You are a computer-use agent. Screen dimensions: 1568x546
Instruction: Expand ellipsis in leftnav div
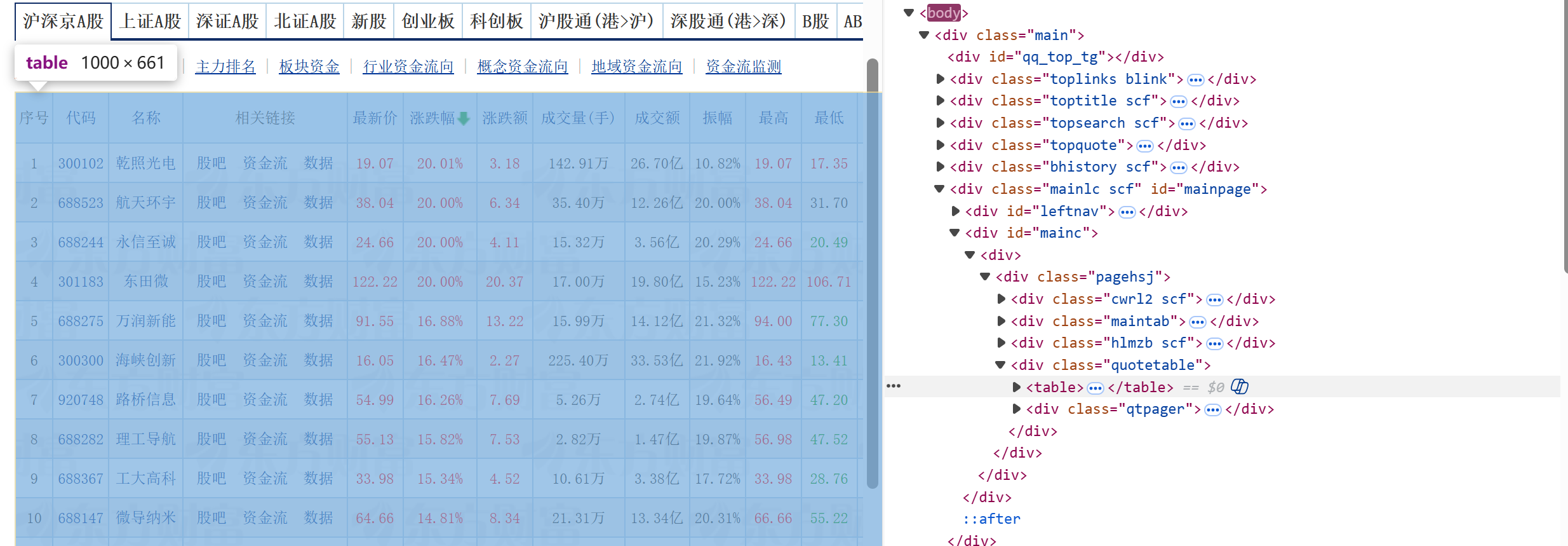pos(1127,212)
